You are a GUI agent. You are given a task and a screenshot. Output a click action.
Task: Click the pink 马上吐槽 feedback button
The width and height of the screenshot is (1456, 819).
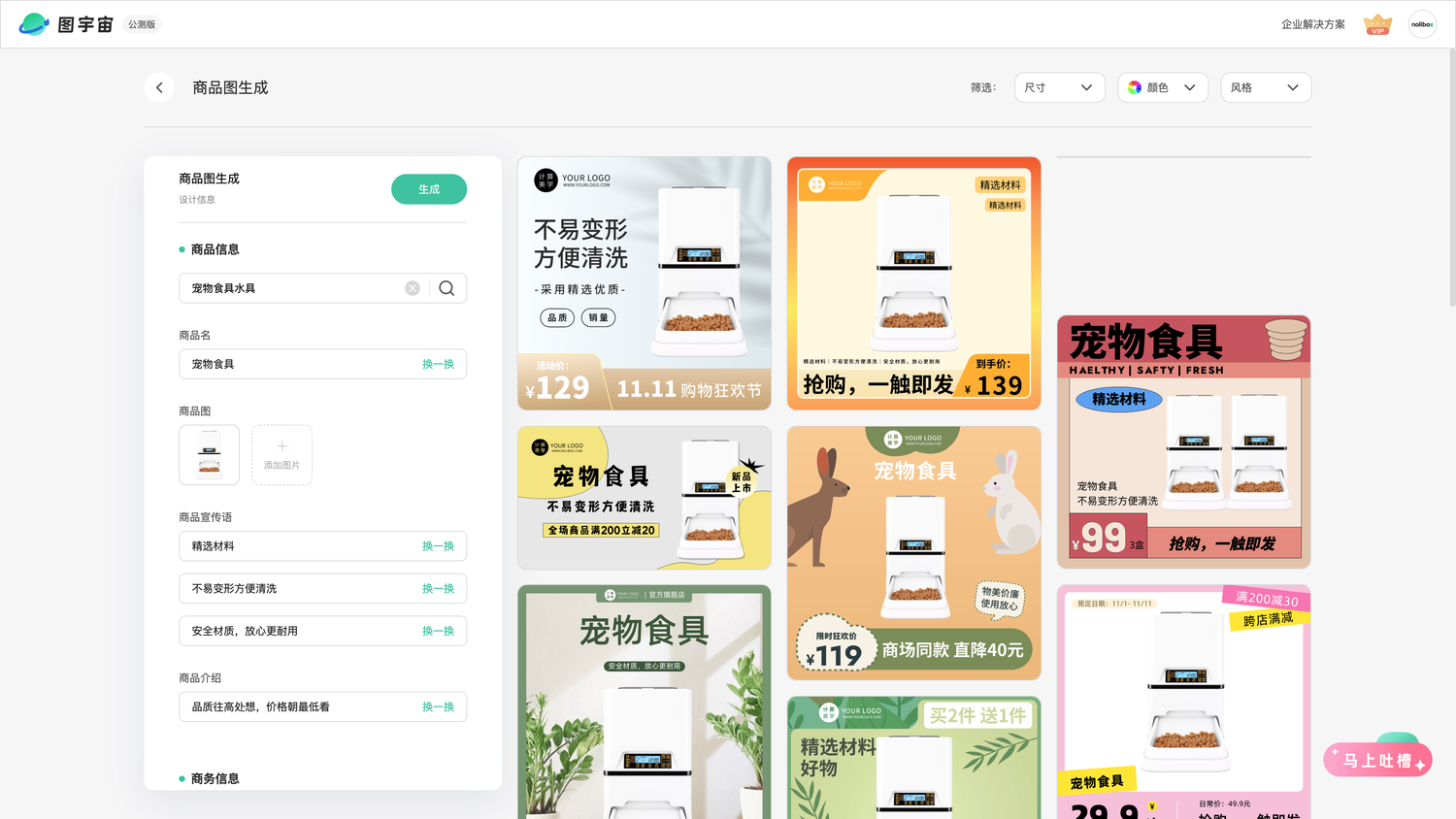point(1377,760)
